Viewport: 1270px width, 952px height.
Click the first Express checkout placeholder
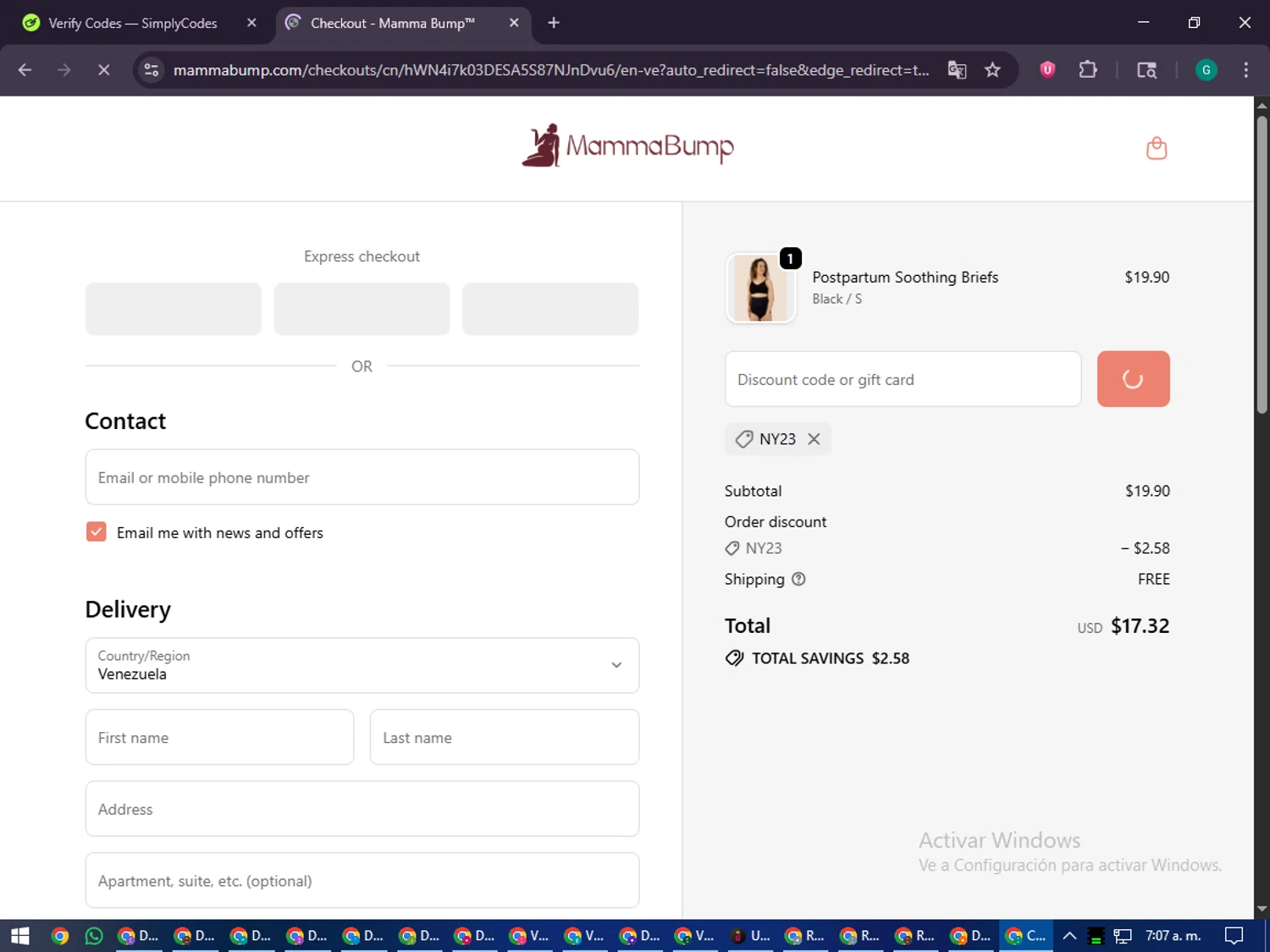point(174,309)
